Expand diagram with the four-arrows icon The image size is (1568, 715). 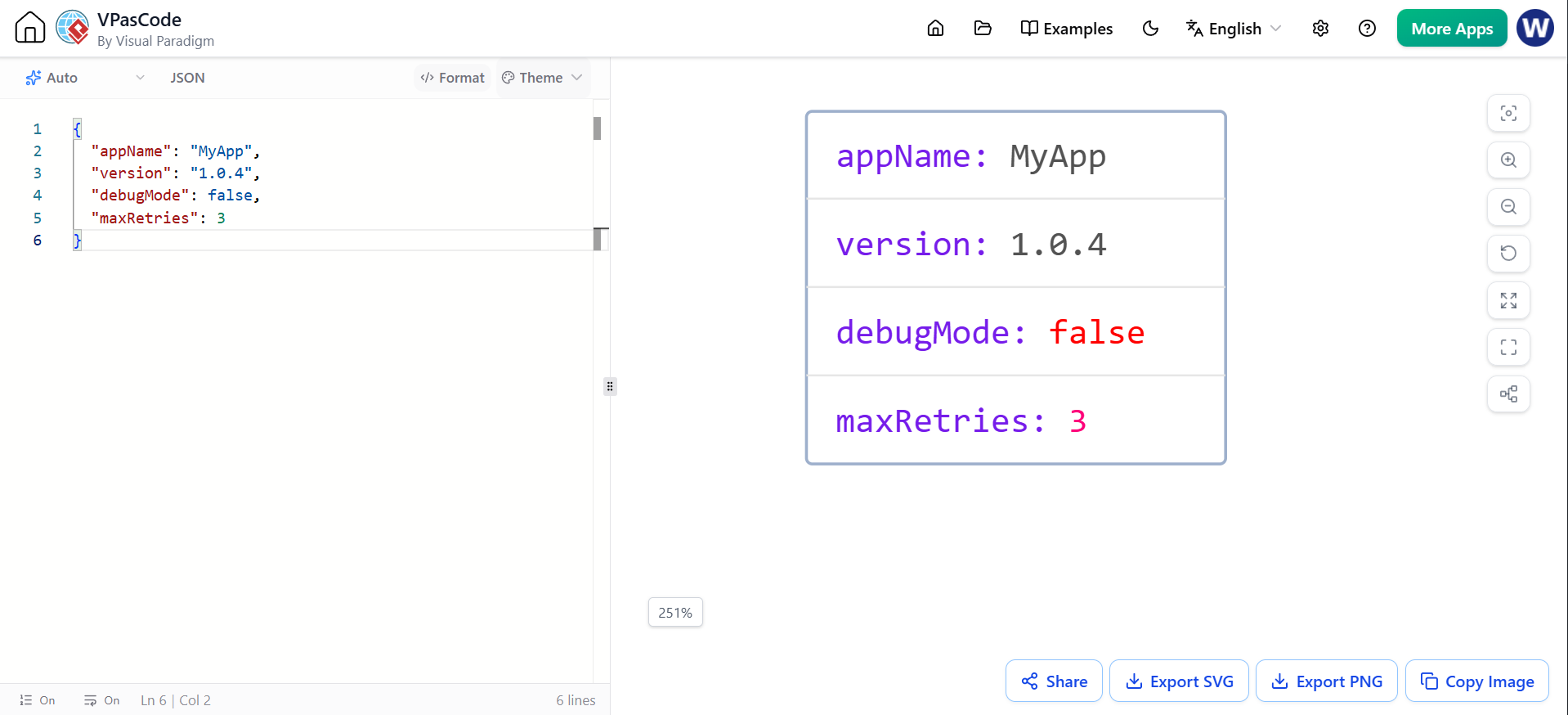[x=1508, y=300]
